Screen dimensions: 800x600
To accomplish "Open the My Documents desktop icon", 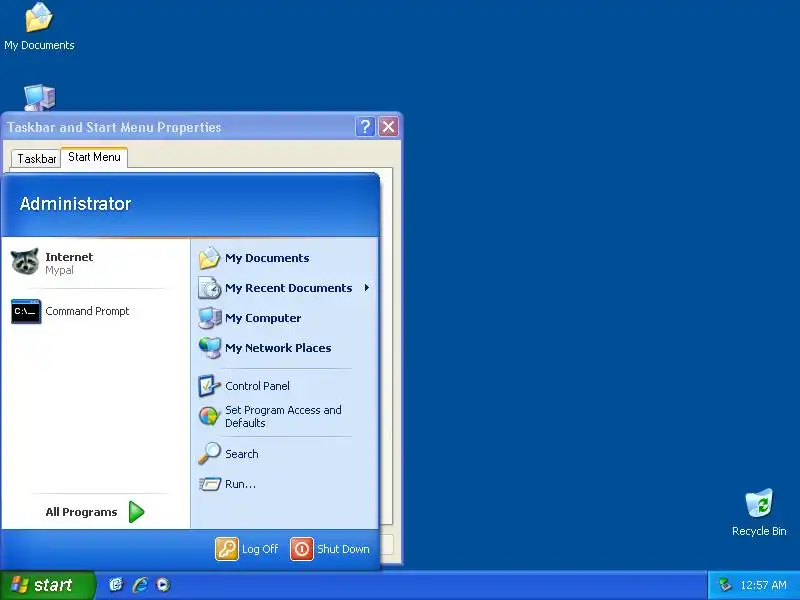I will [39, 27].
